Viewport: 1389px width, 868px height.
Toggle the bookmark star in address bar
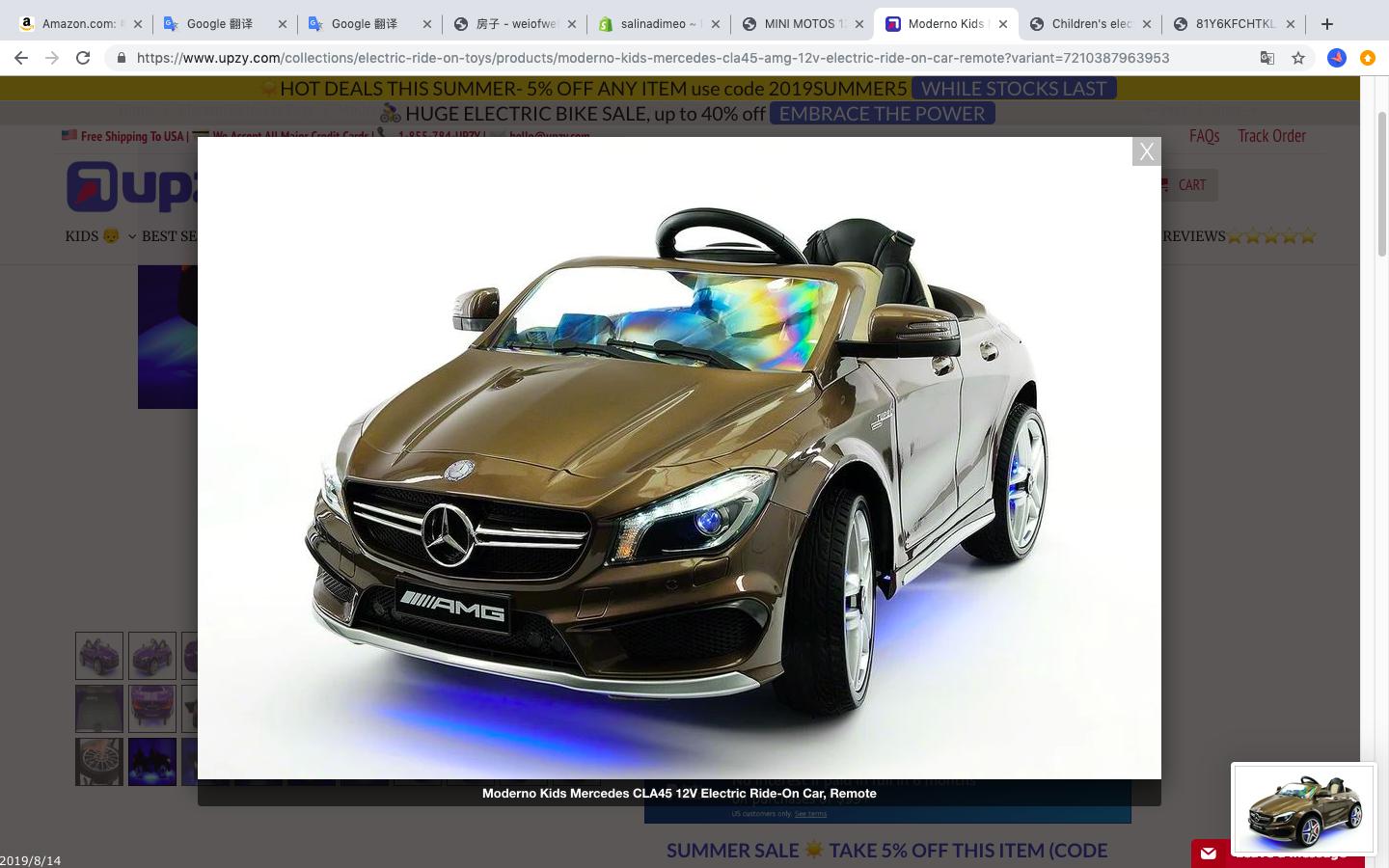click(1298, 58)
